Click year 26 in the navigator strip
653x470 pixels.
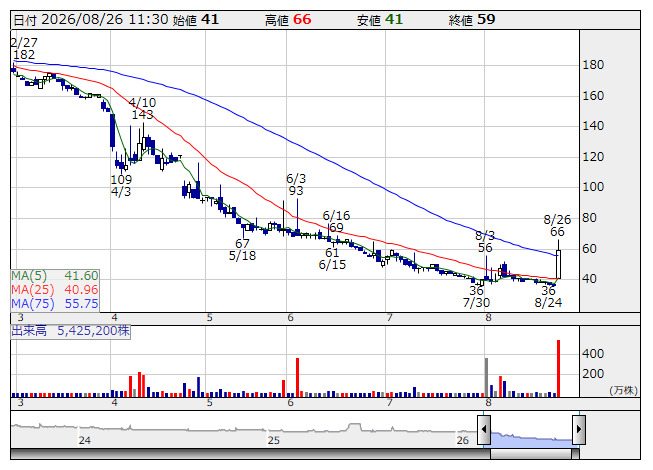click(x=462, y=440)
